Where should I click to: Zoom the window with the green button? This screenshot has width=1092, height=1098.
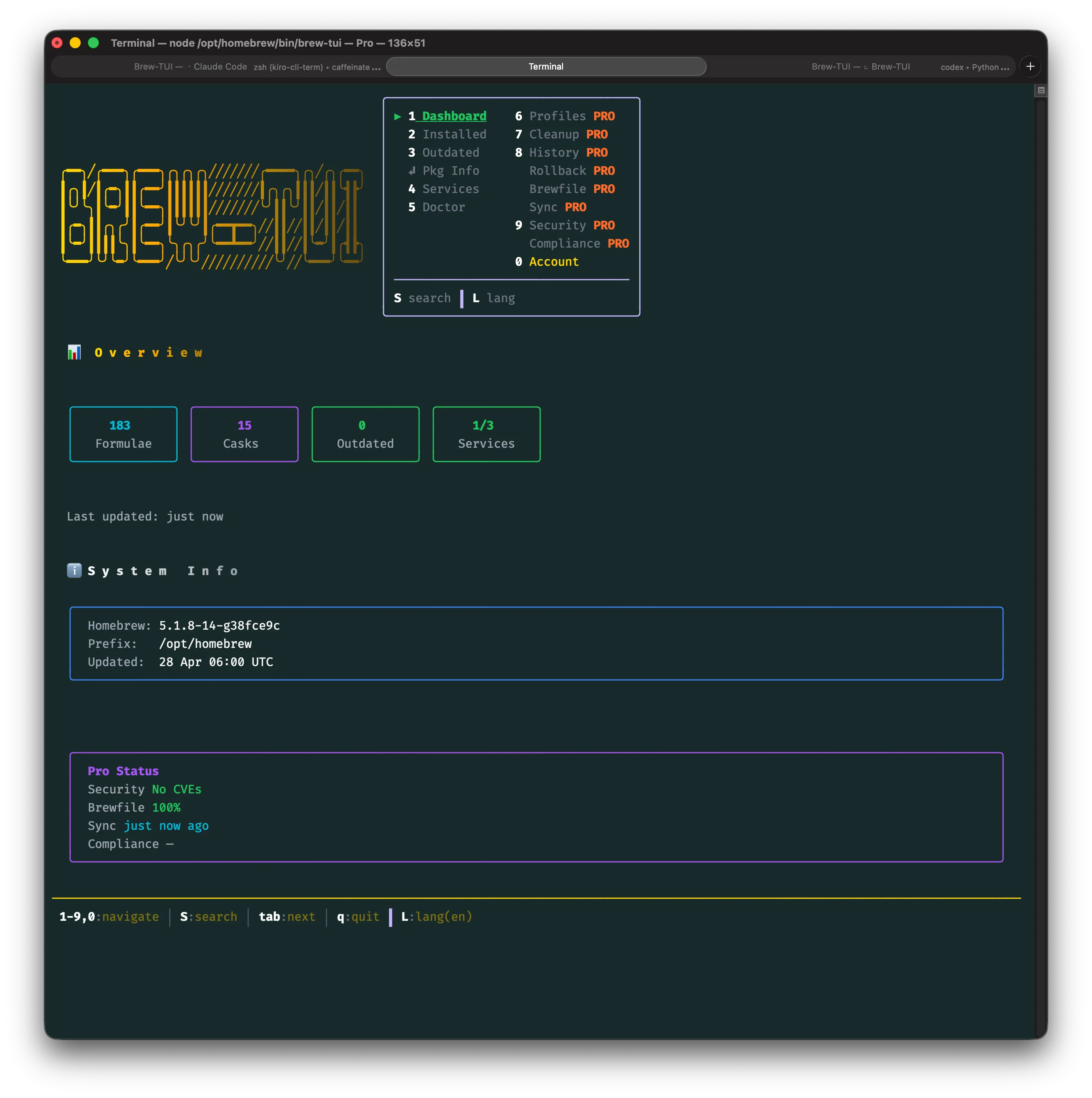tap(93, 43)
